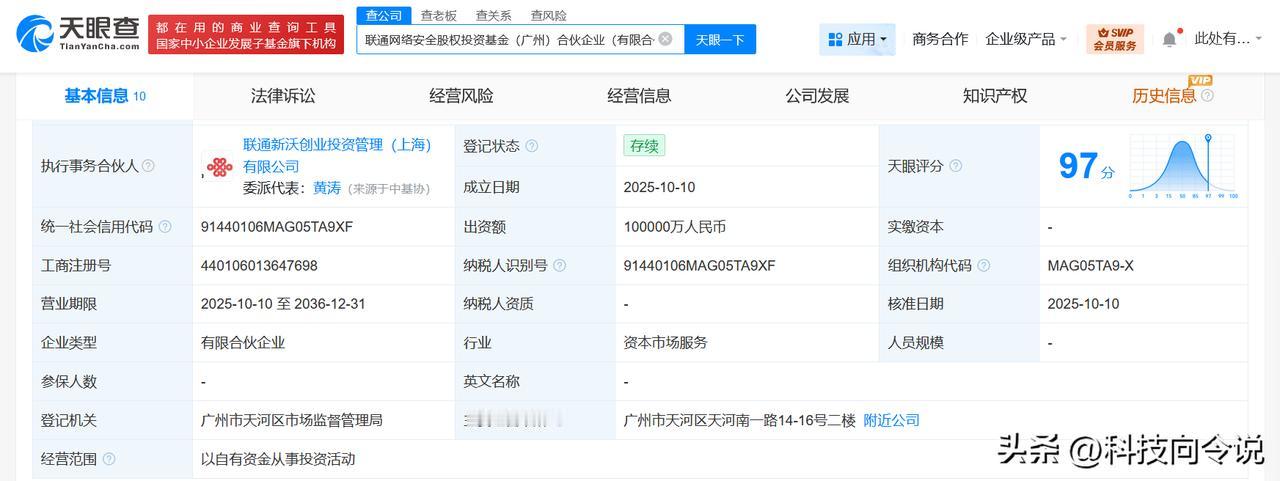Screen dimensions: 1280x481
Task: Click the help icon beside 天眼评分
Action: tap(955, 166)
